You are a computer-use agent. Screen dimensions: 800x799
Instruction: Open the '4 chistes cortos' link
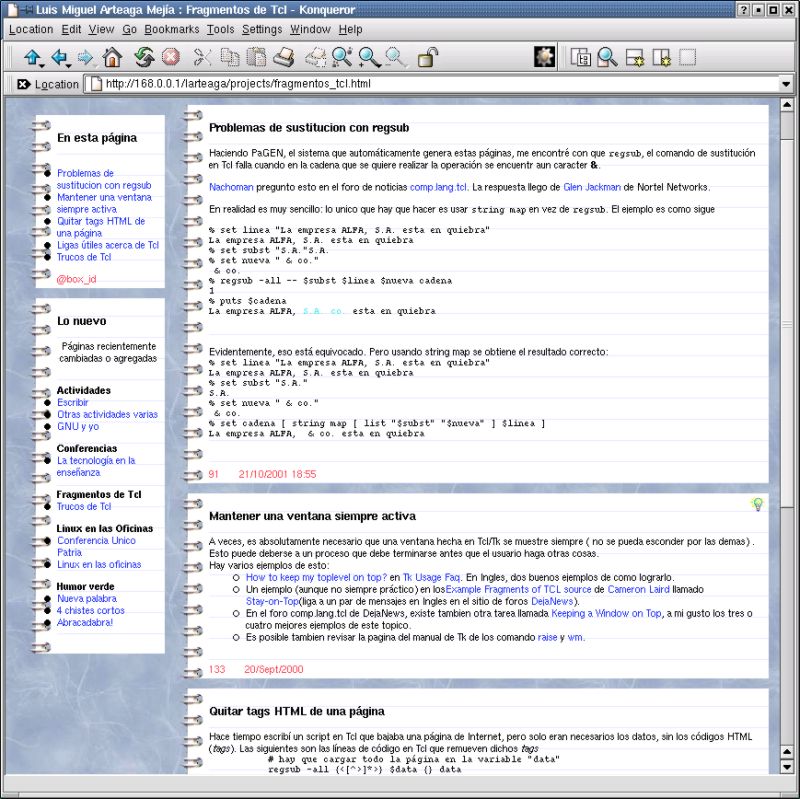(x=90, y=610)
